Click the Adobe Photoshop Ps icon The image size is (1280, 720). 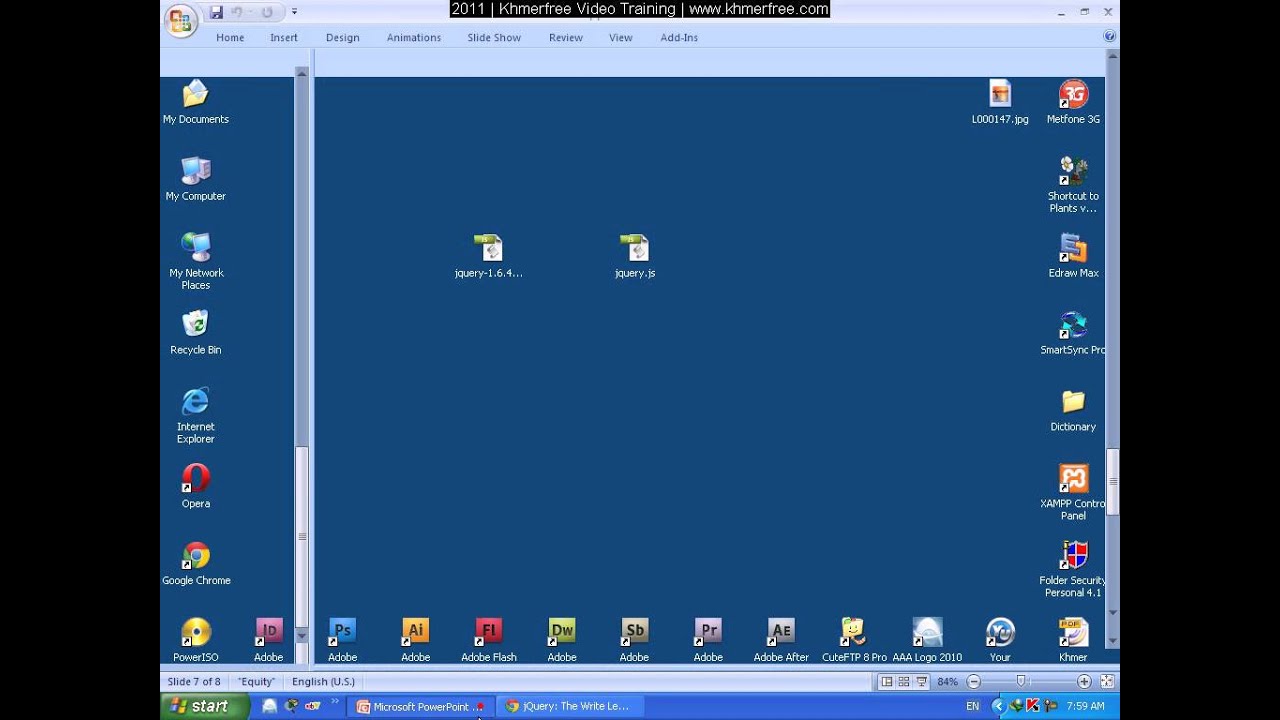(x=342, y=632)
